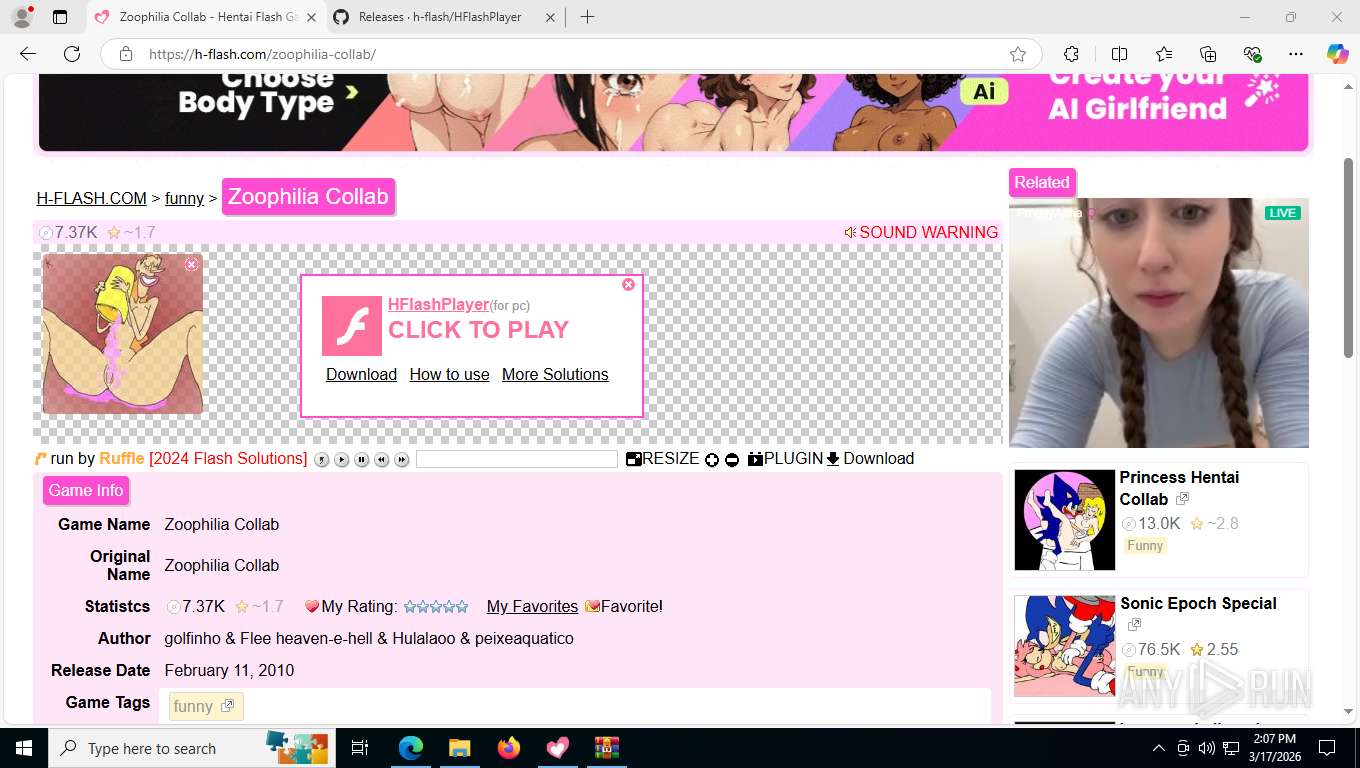Pause playback in player controls
1360x768 pixels.
[362, 460]
